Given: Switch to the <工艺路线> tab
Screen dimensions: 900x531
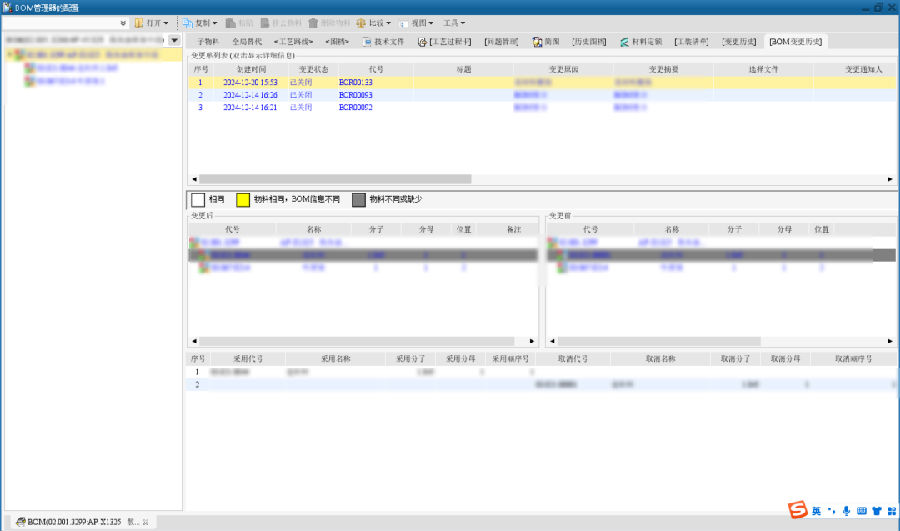Looking at the screenshot, I should (x=293, y=42).
